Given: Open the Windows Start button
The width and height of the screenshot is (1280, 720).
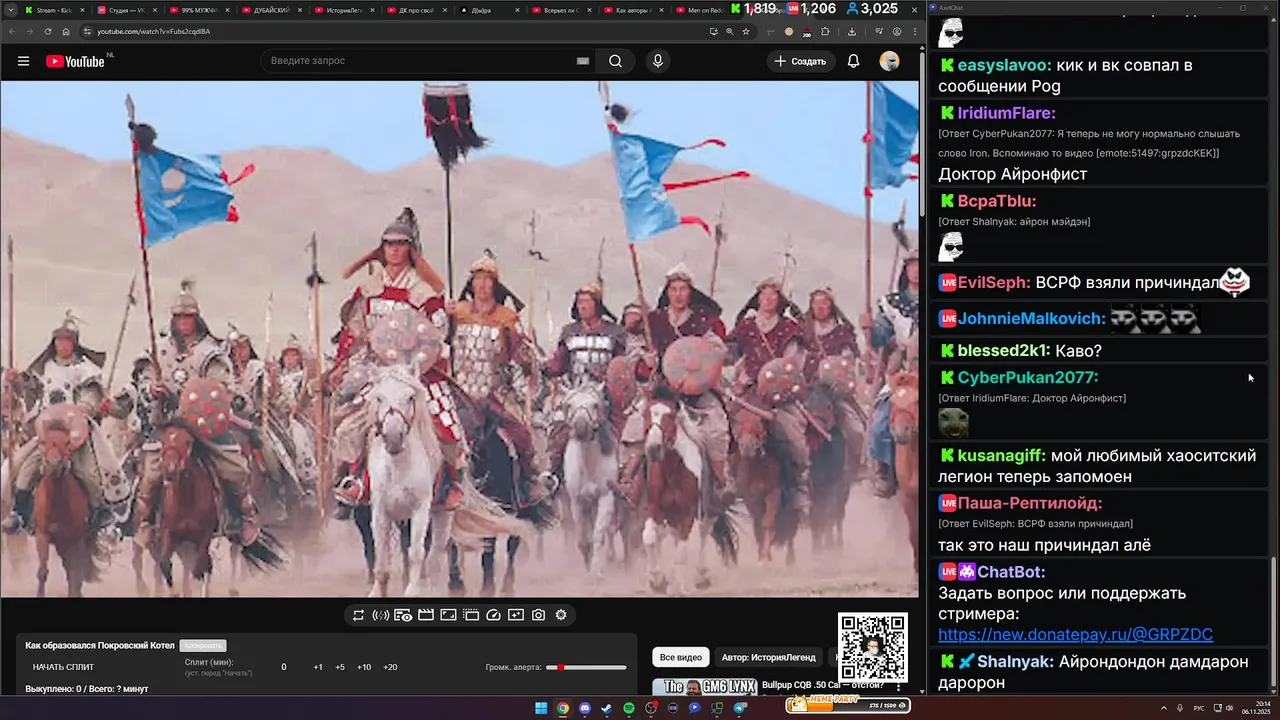Looking at the screenshot, I should [541, 708].
